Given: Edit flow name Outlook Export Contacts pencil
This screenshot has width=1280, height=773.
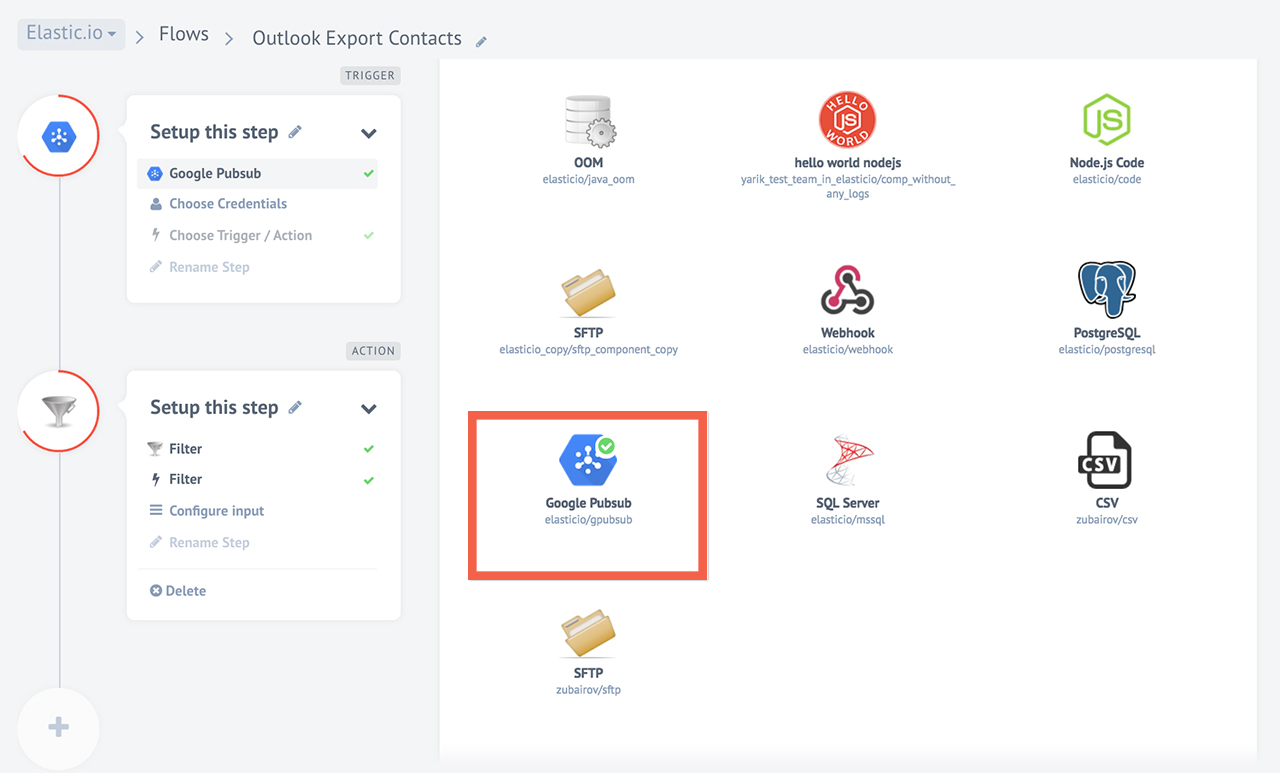Looking at the screenshot, I should (481, 41).
